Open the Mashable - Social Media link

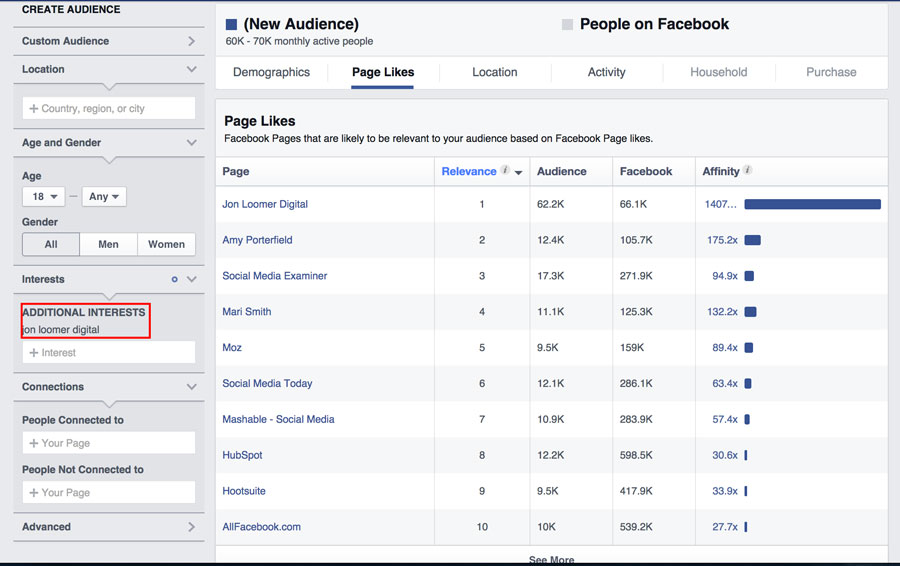pos(278,420)
